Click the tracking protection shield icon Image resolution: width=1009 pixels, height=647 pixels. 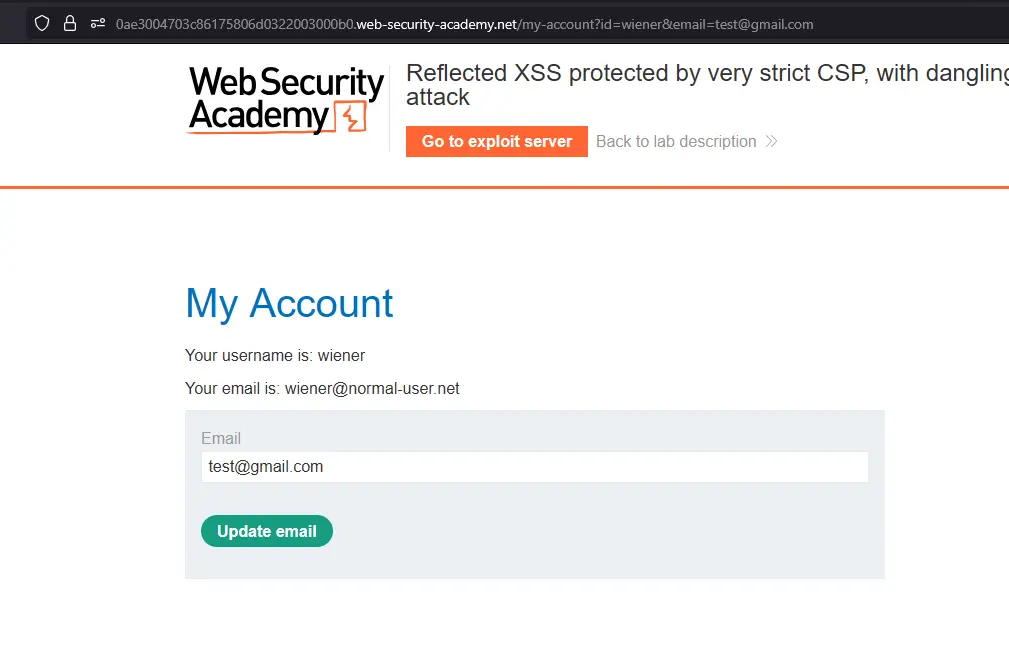pos(42,23)
